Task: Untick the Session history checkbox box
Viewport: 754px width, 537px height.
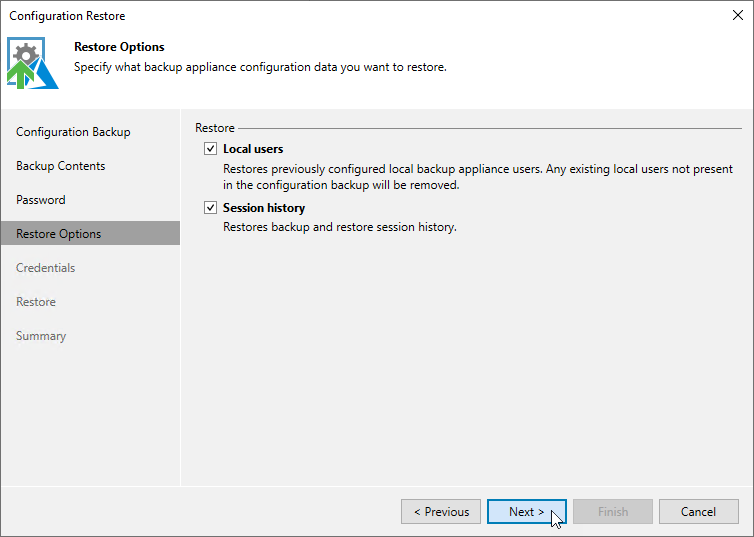Action: (x=210, y=208)
